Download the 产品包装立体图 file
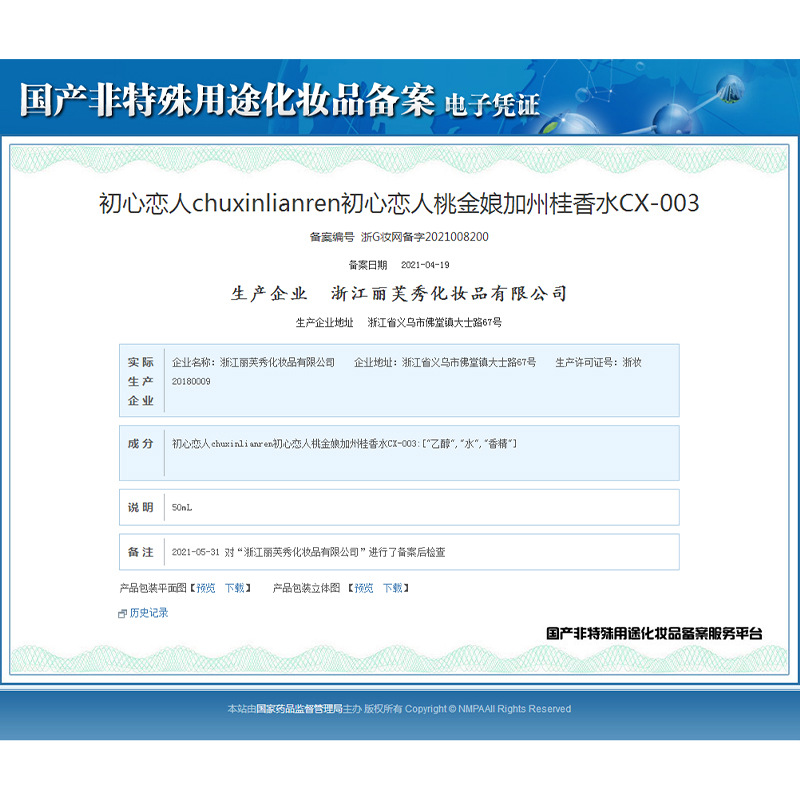800x800 pixels. click(393, 588)
